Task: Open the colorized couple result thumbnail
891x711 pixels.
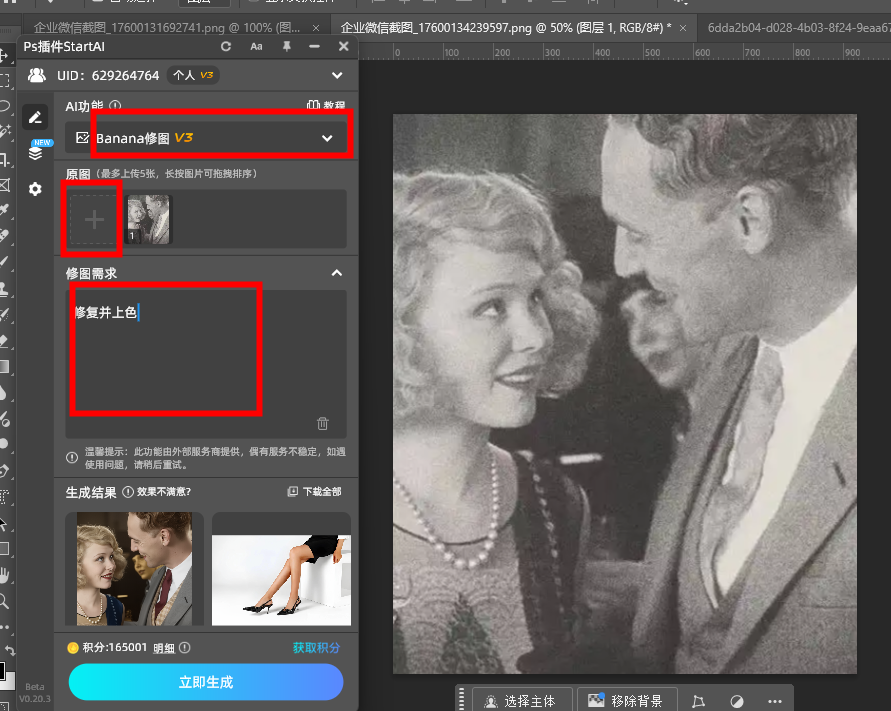Action: point(134,568)
